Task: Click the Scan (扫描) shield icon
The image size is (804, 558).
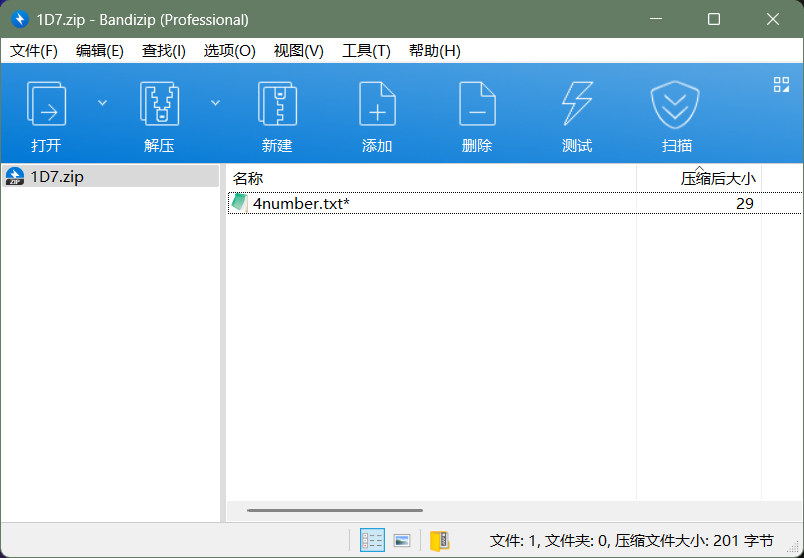Action: pyautogui.click(x=675, y=105)
